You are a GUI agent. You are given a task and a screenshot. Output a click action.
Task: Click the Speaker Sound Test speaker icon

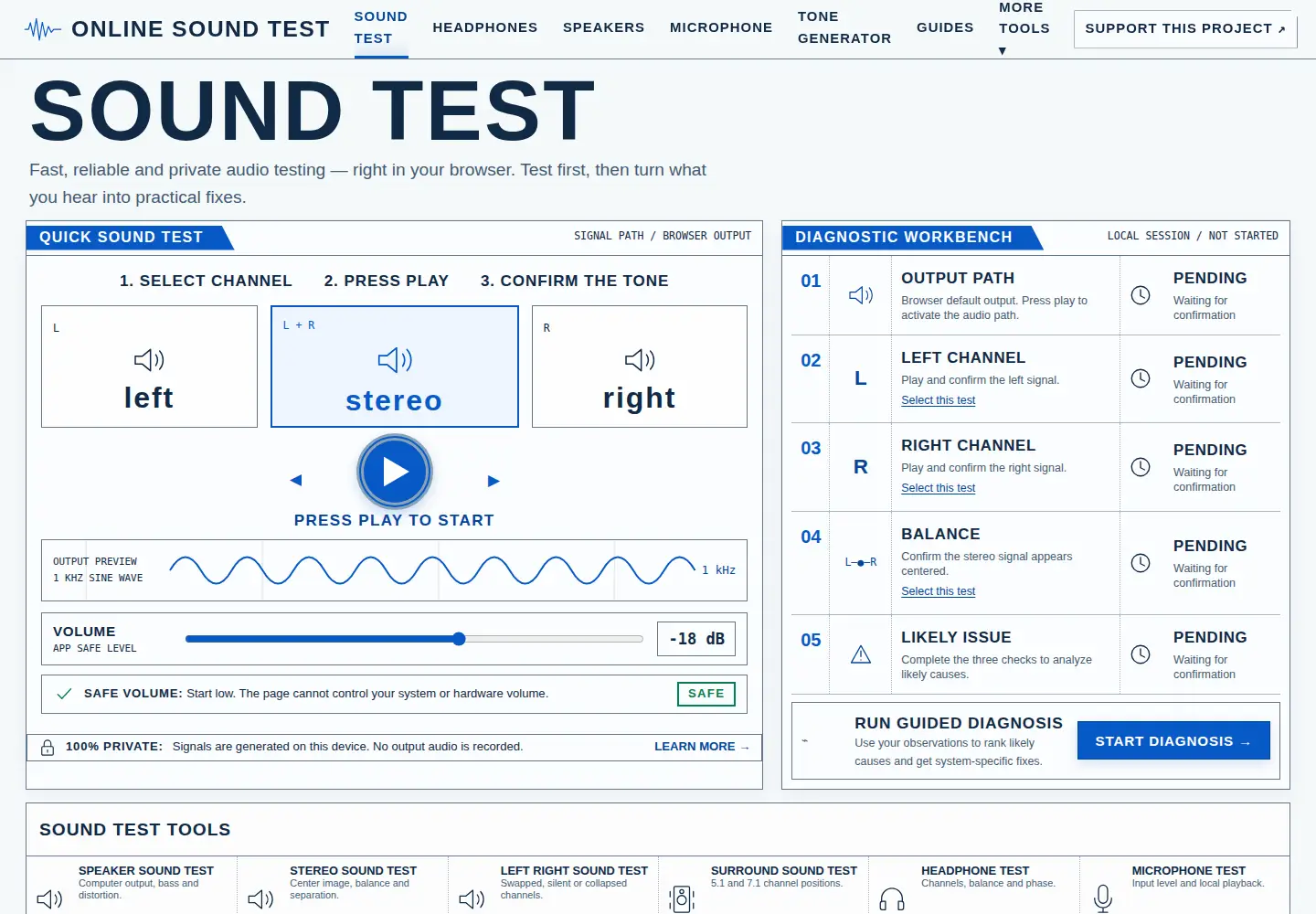(x=49, y=899)
